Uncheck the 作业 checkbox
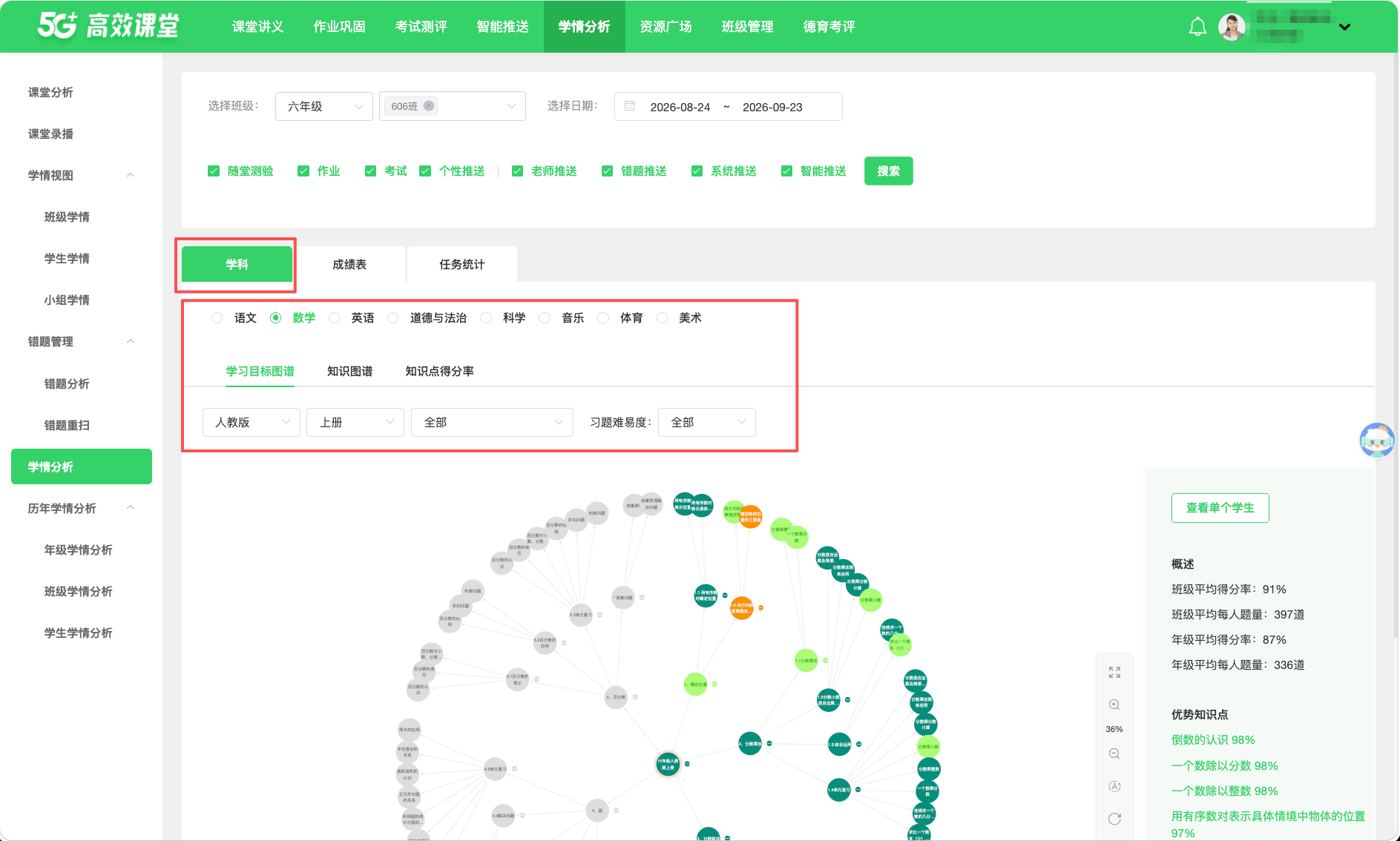This screenshot has width=1400, height=841. pos(303,171)
